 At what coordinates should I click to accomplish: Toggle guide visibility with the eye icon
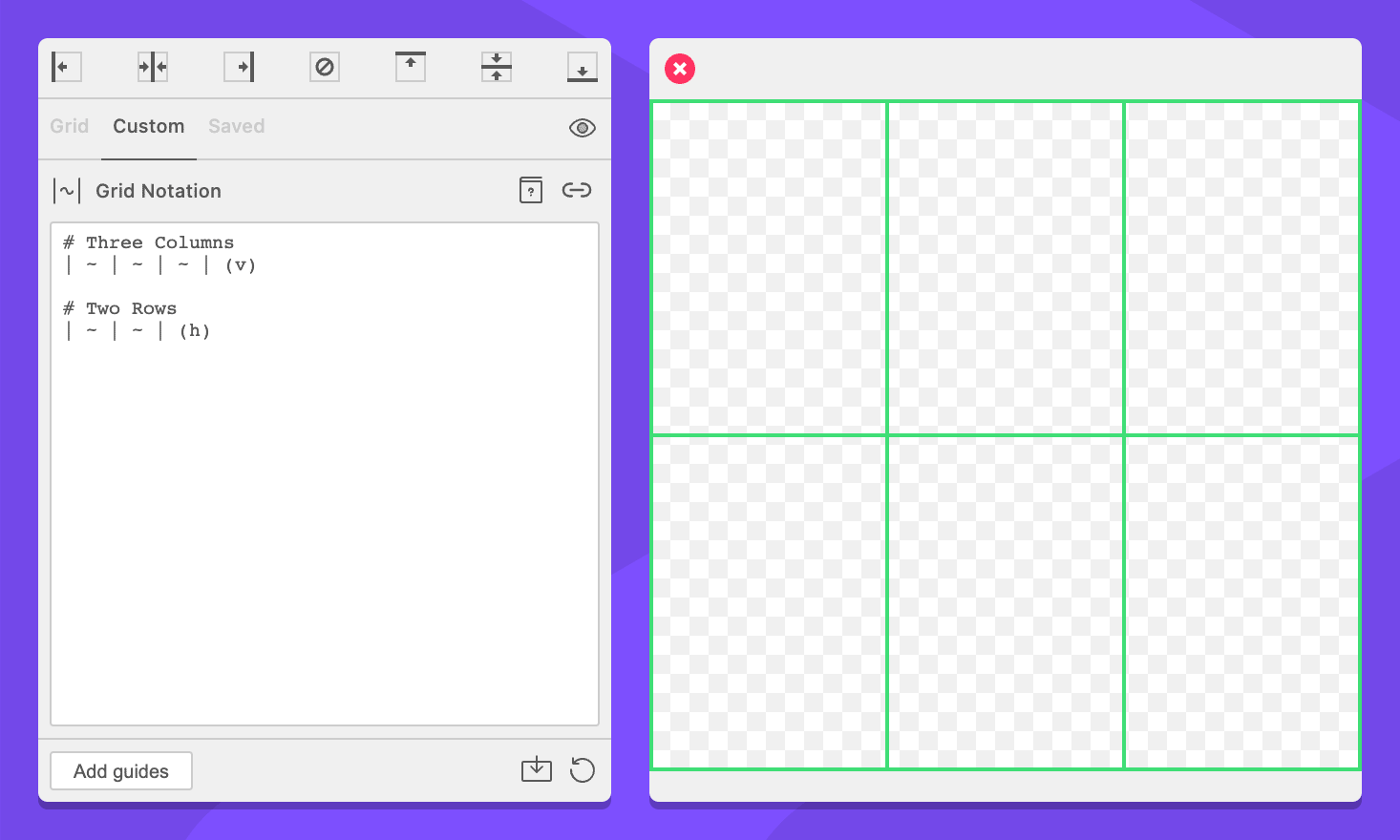582,127
